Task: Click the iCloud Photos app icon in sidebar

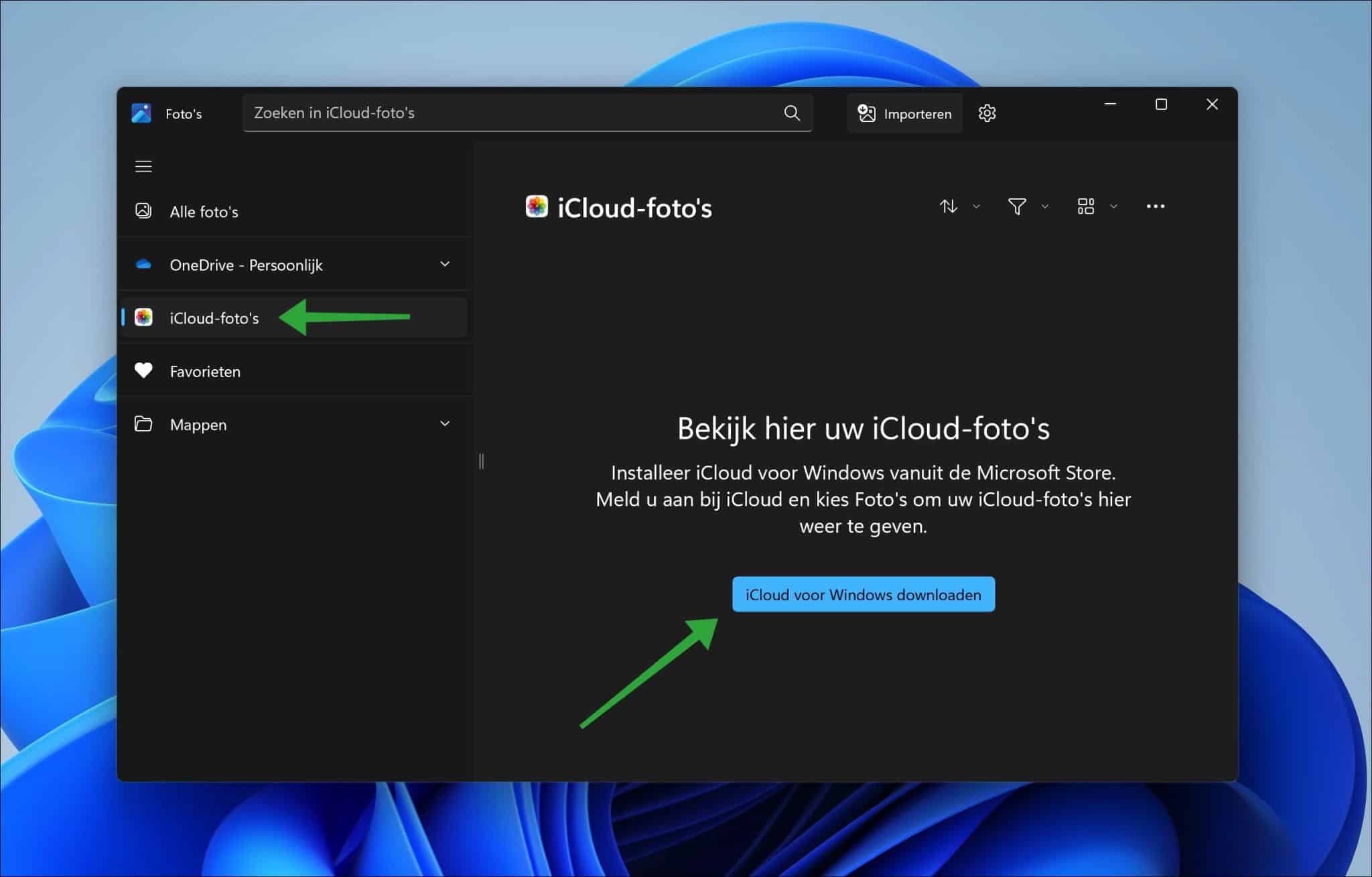Action: tap(143, 317)
